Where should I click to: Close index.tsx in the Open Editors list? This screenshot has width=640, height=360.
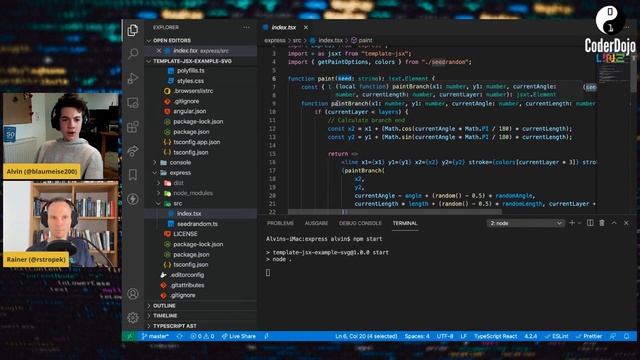[x=159, y=51]
